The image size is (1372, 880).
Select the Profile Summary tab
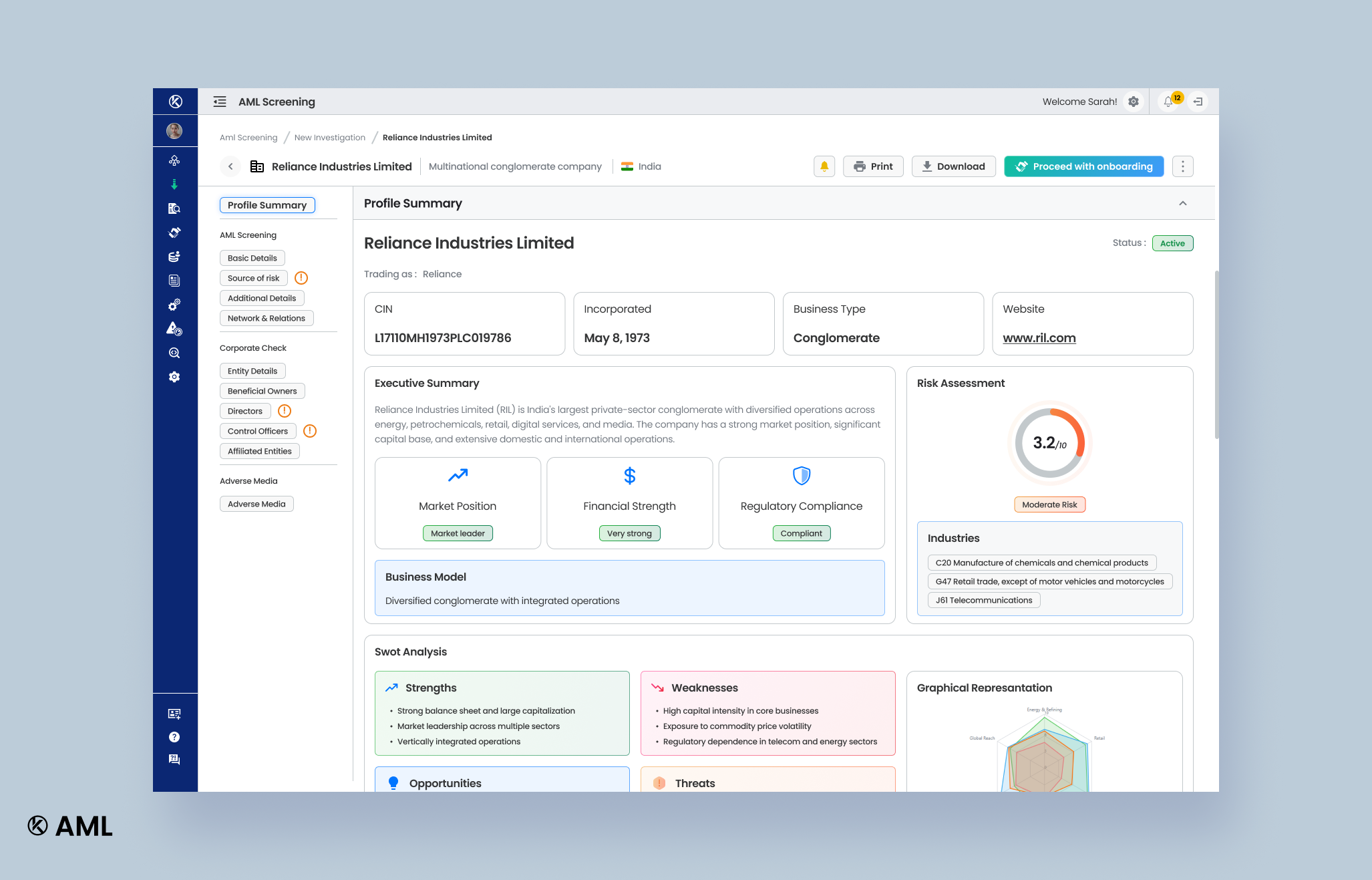[267, 205]
